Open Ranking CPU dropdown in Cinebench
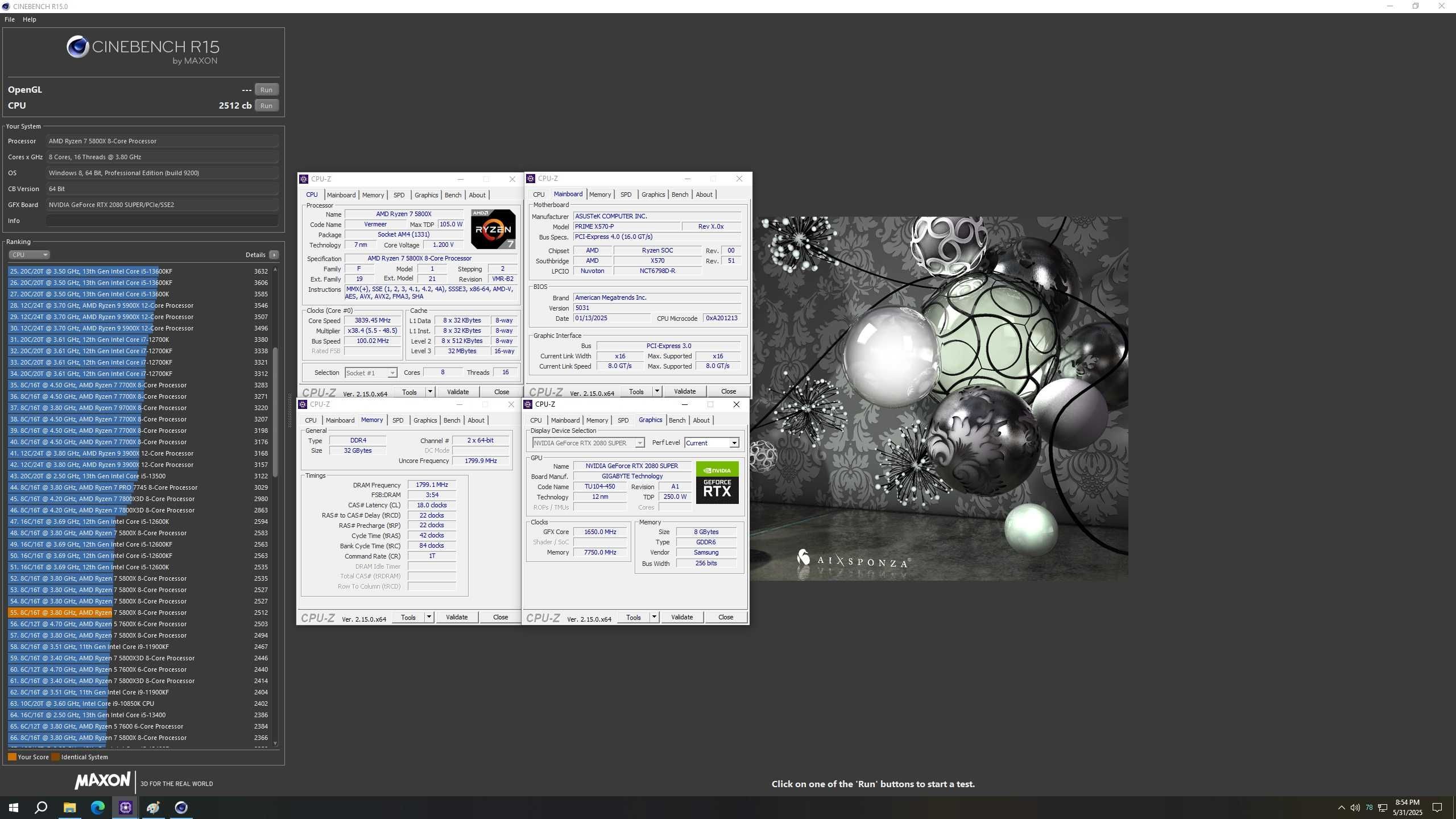Image resolution: width=1456 pixels, height=819 pixels. coord(29,255)
